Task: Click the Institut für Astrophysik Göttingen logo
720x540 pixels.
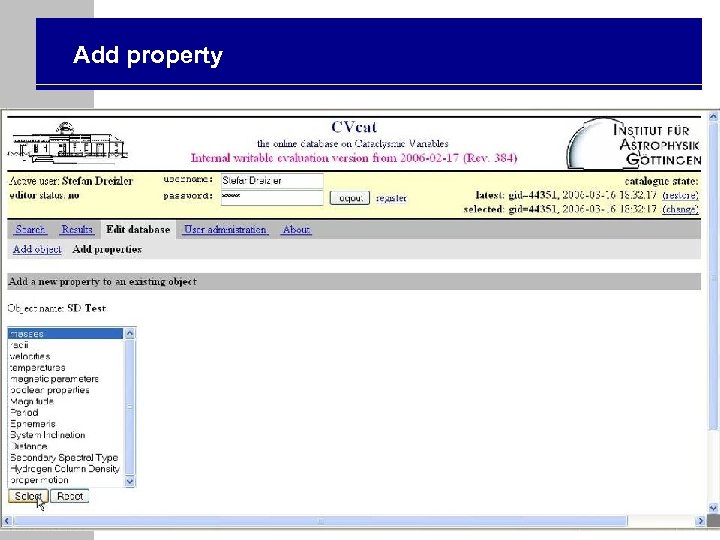Action: click(634, 144)
